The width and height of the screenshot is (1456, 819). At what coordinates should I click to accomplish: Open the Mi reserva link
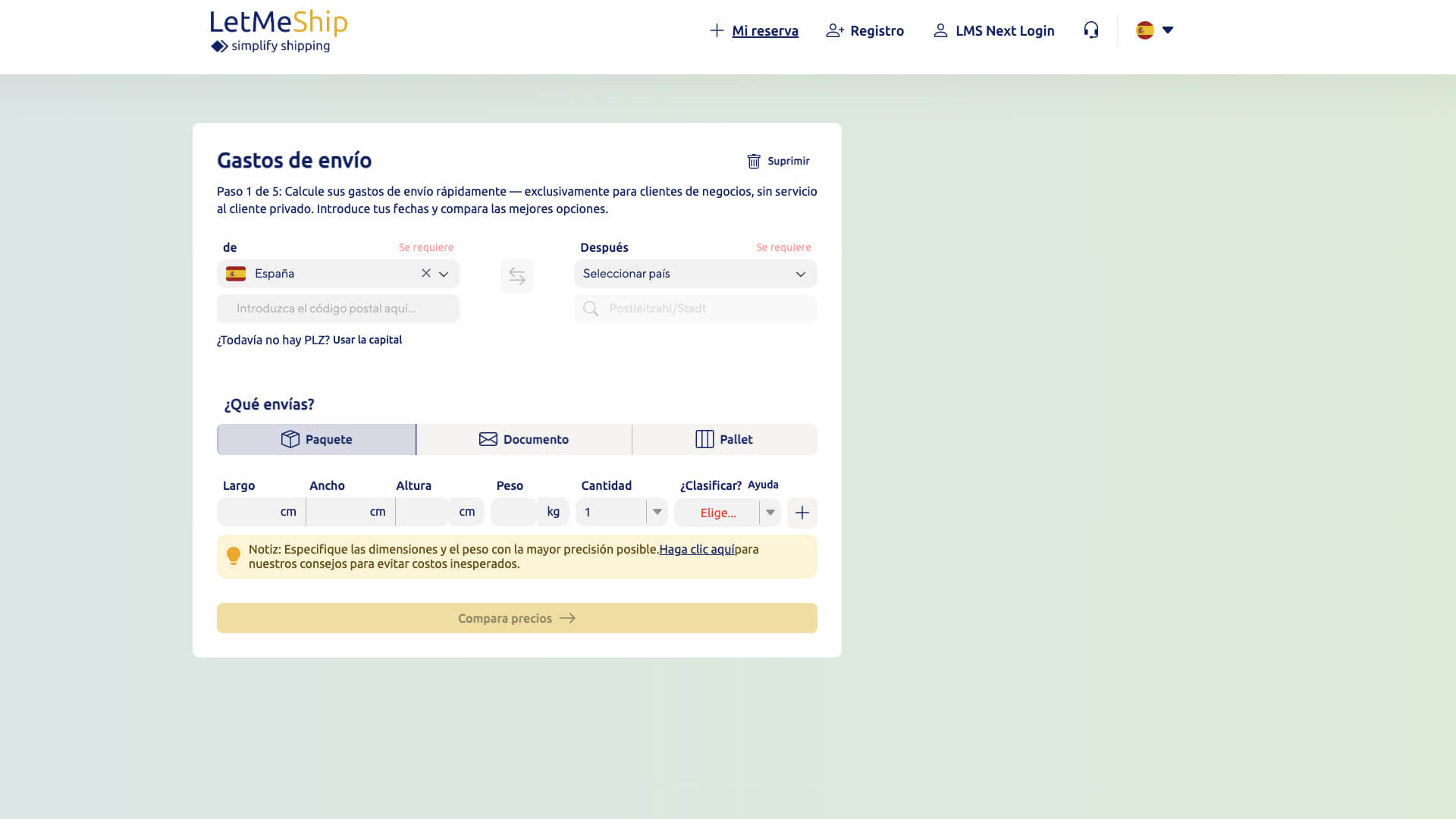point(764,30)
